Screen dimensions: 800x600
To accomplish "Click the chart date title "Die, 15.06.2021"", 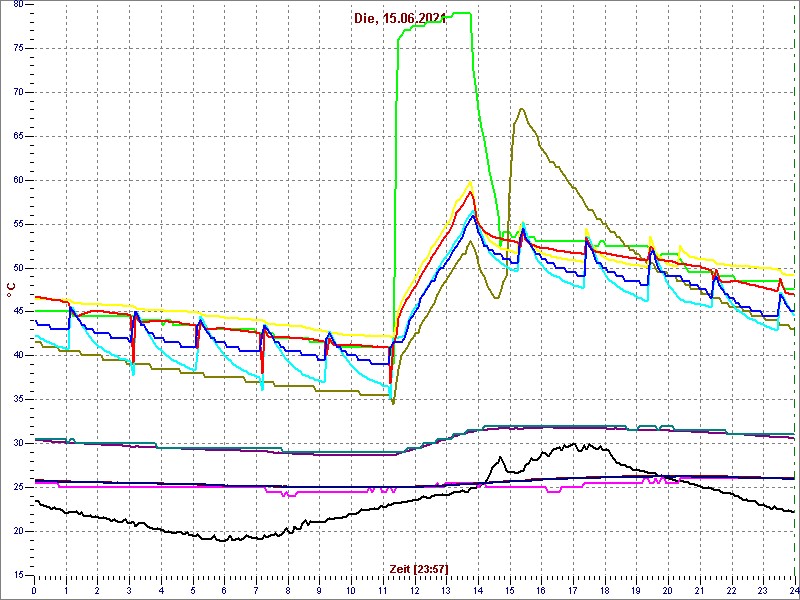I will coord(401,18).
